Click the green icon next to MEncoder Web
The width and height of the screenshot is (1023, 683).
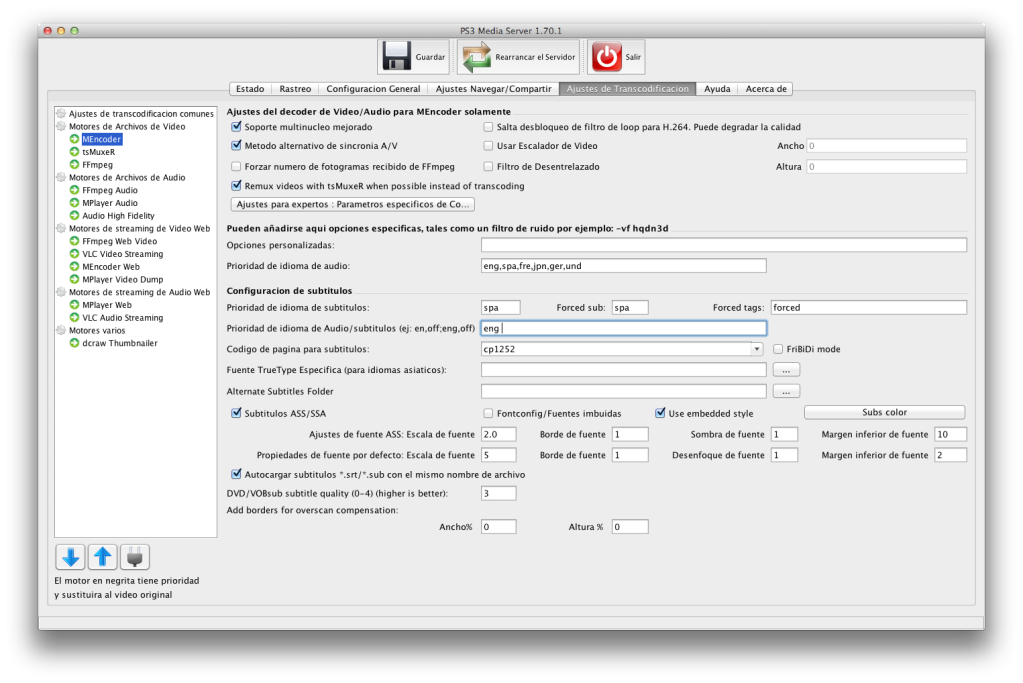(74, 266)
